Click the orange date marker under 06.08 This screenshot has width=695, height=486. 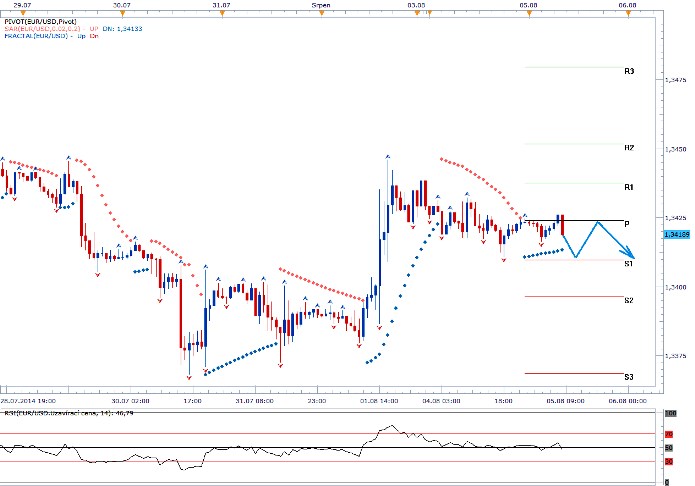coord(628,13)
